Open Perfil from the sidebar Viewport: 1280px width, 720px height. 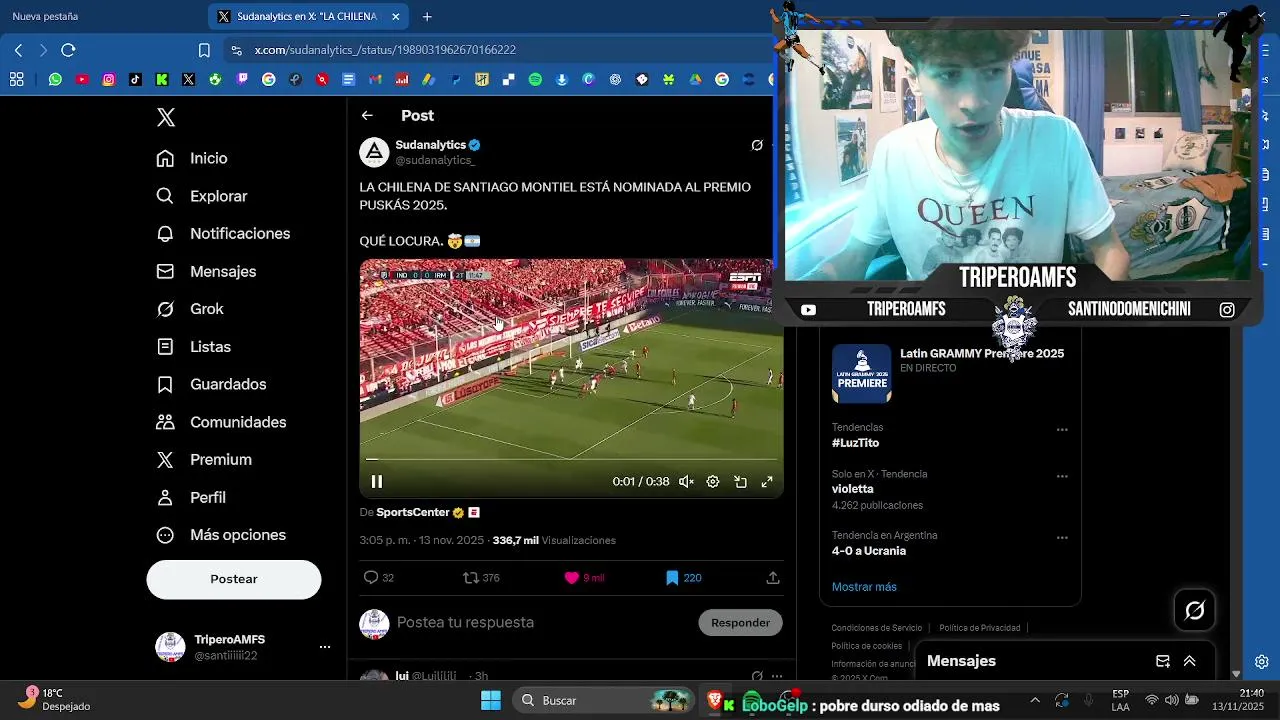pos(191,498)
